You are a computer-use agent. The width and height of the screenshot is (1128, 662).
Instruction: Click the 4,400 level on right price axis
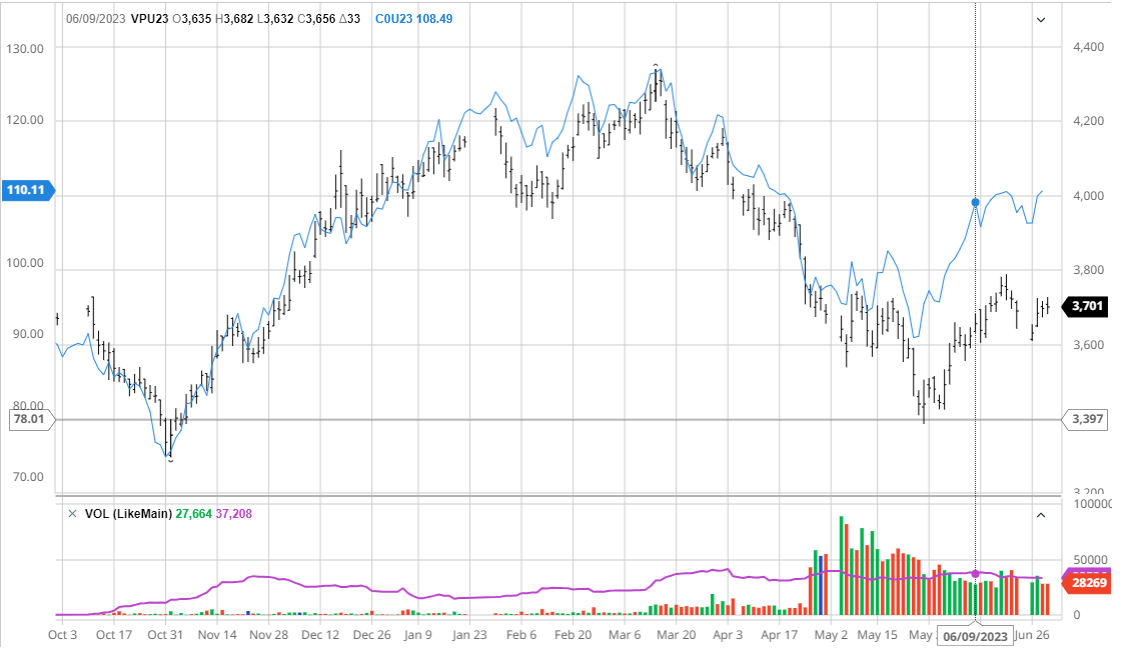1088,47
